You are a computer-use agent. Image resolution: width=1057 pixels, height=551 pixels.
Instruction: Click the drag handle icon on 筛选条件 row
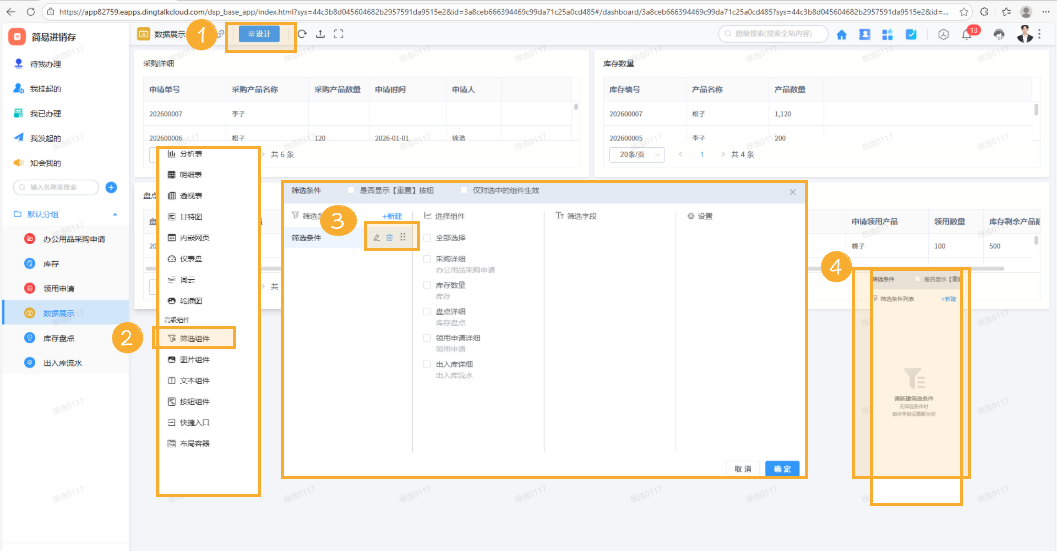[403, 237]
